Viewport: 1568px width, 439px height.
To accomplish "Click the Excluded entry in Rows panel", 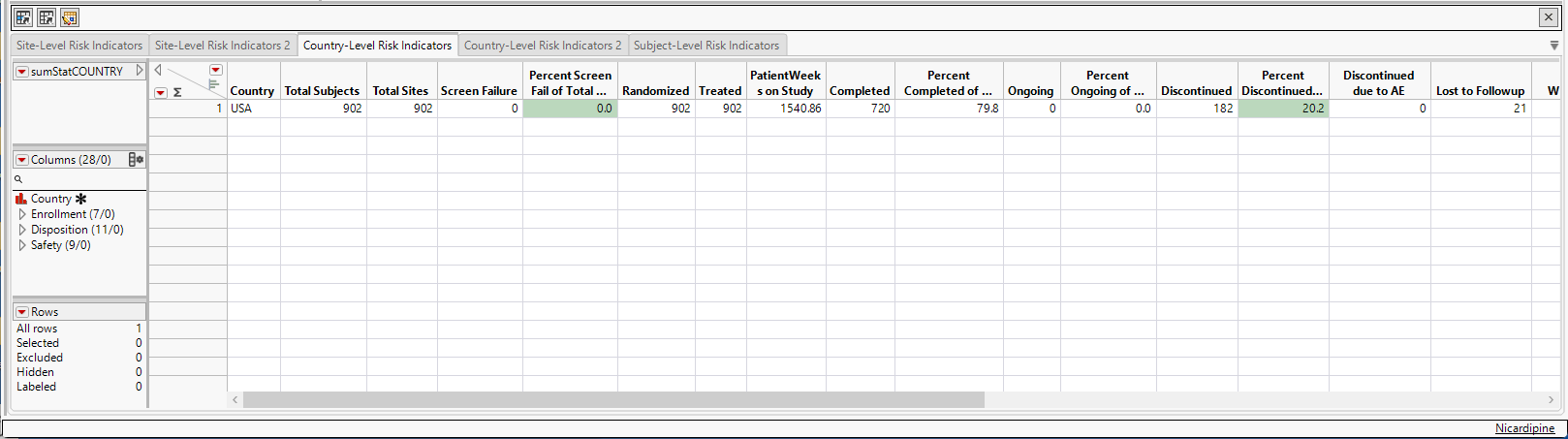I will 38,358.
